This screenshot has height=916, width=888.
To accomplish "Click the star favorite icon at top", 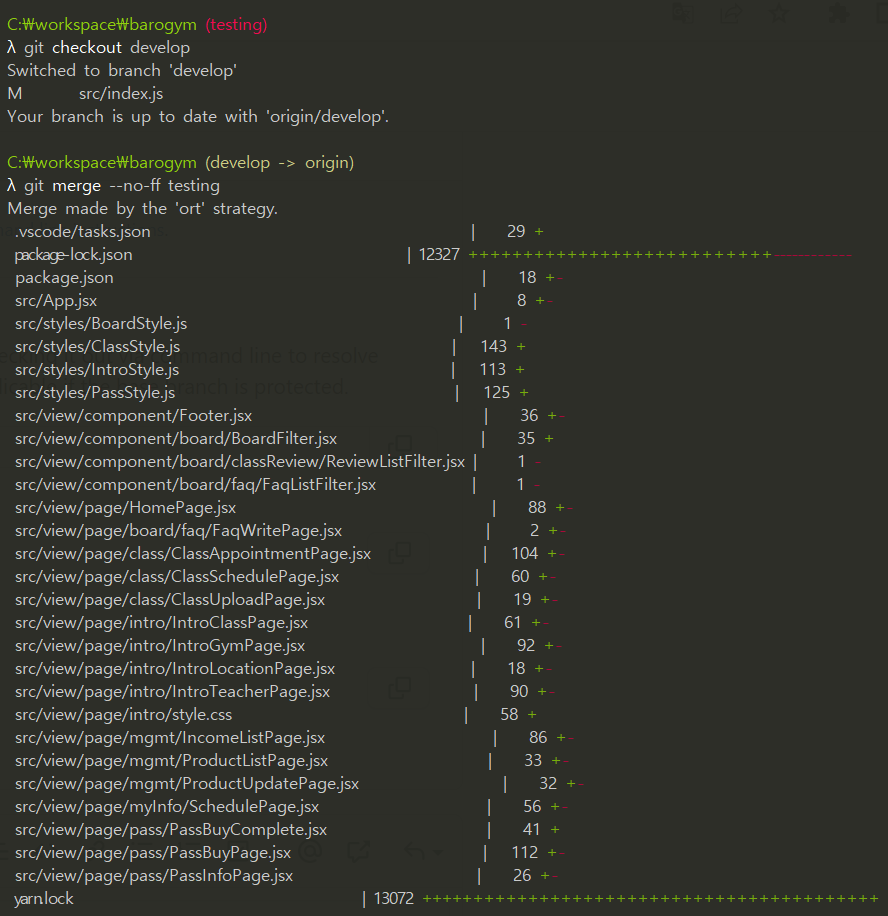I will pyautogui.click(x=780, y=13).
